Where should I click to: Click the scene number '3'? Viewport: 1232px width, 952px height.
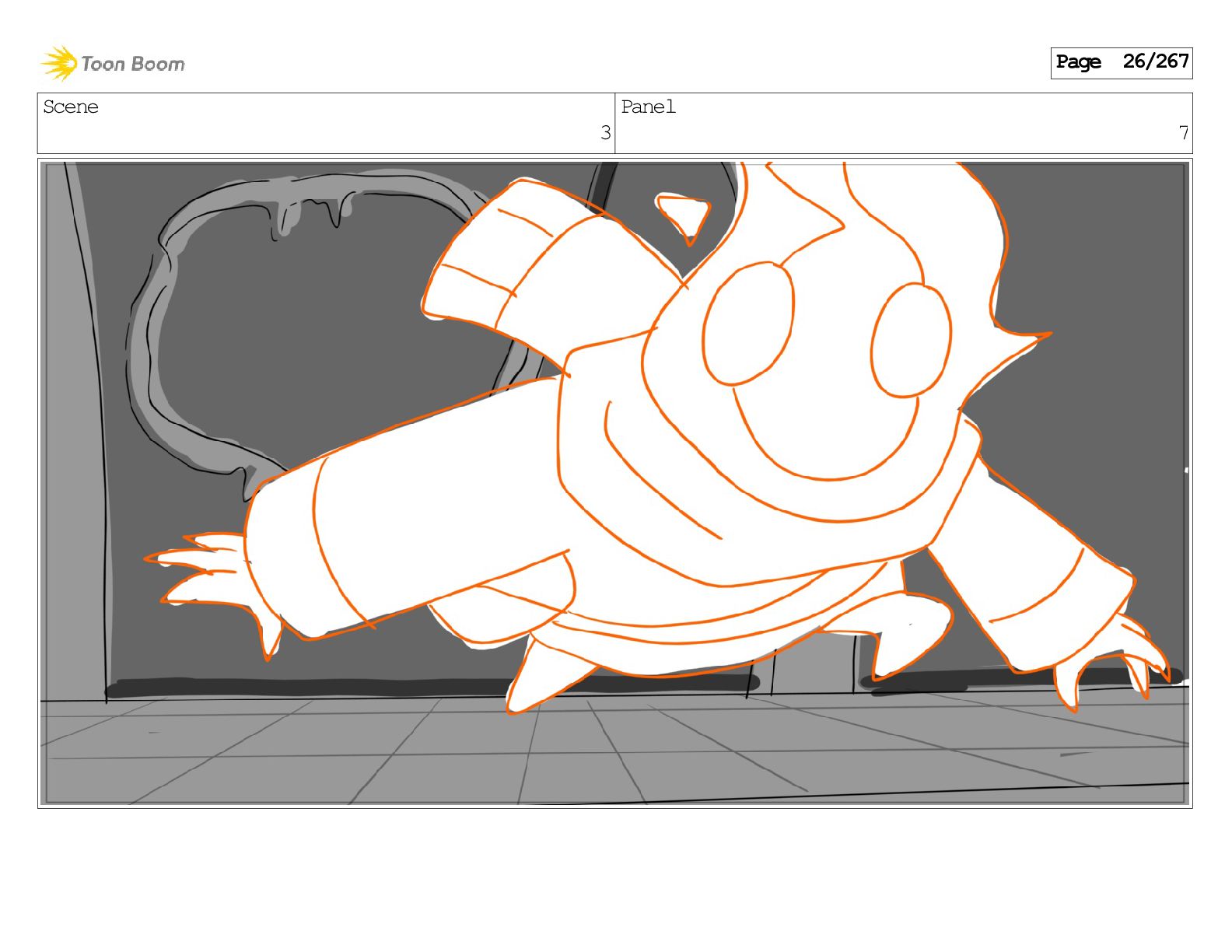point(605,133)
